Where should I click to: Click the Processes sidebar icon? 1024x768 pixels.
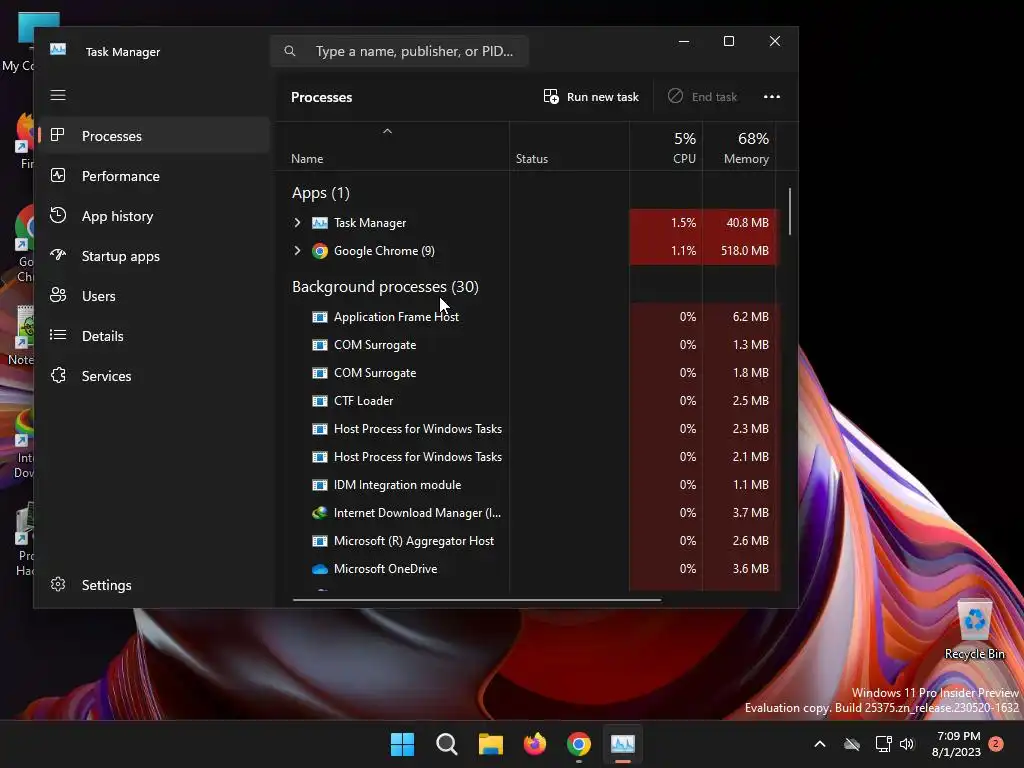[58, 135]
